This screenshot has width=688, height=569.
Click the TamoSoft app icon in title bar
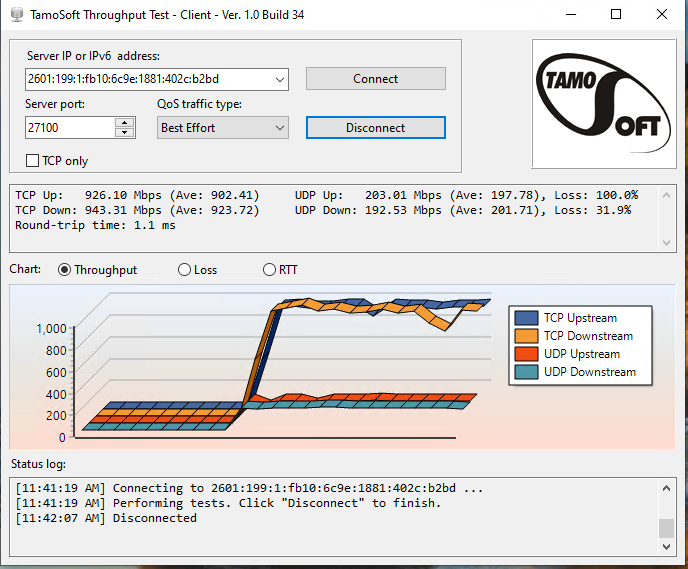pyautogui.click(x=17, y=14)
